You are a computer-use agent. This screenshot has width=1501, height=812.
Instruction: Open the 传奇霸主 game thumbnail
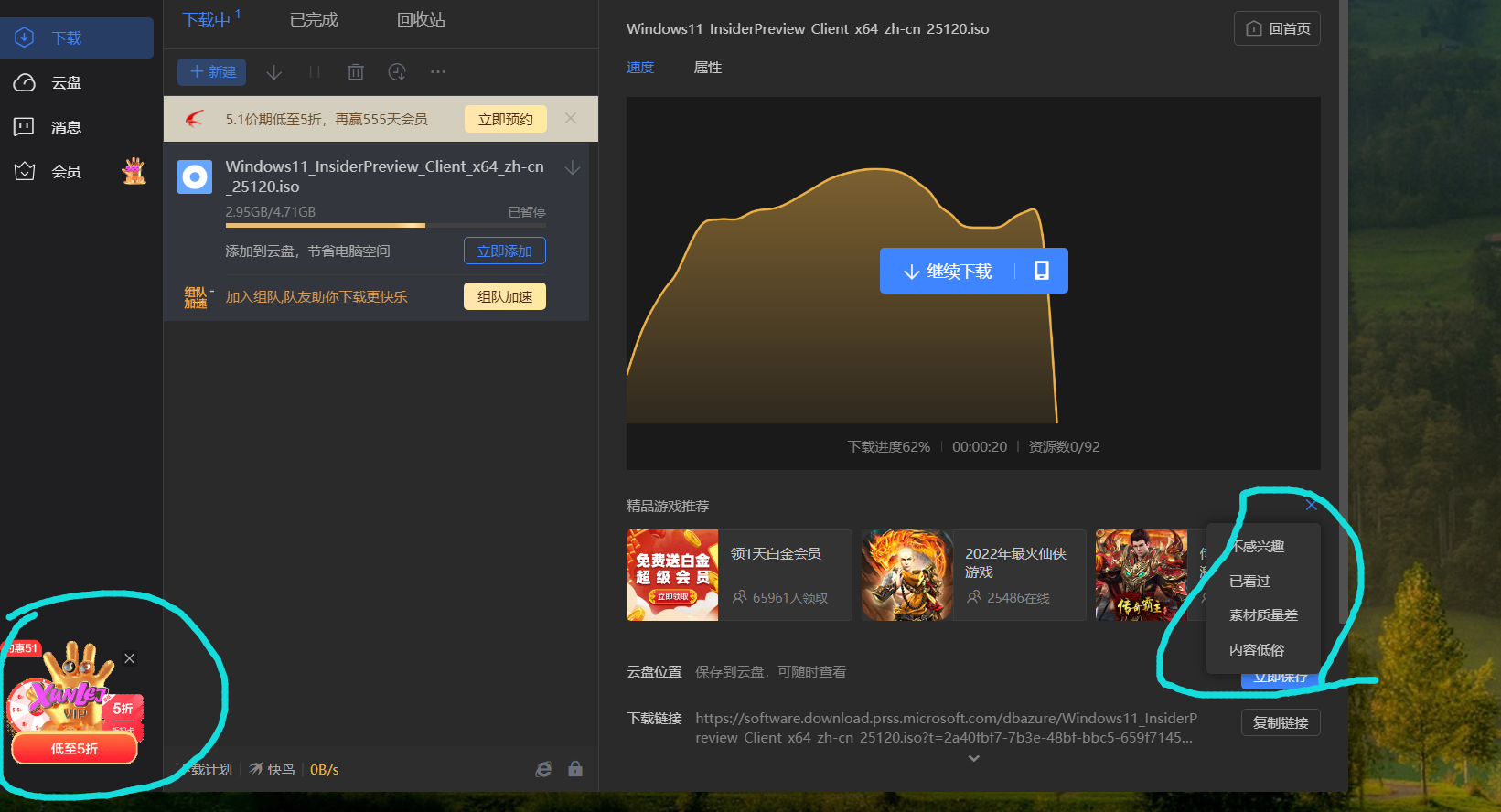click(1142, 575)
